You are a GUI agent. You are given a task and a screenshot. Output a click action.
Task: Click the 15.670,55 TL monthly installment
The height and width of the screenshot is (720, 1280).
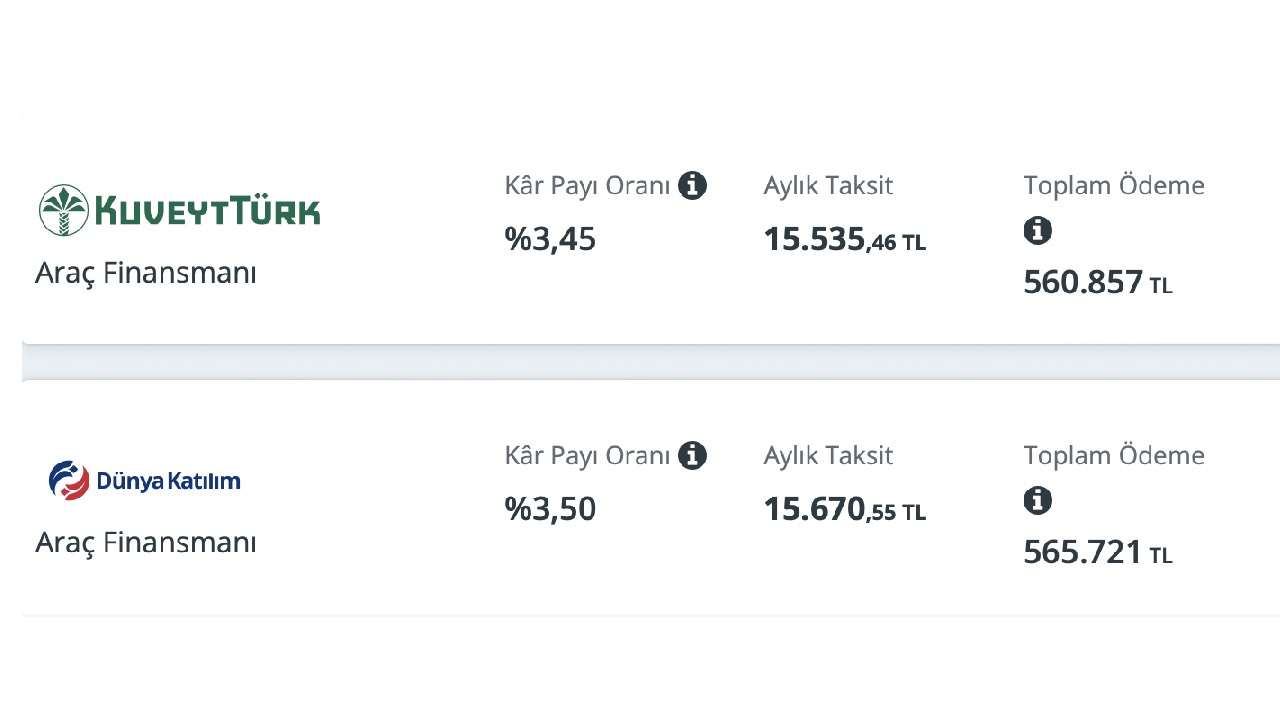(x=845, y=510)
